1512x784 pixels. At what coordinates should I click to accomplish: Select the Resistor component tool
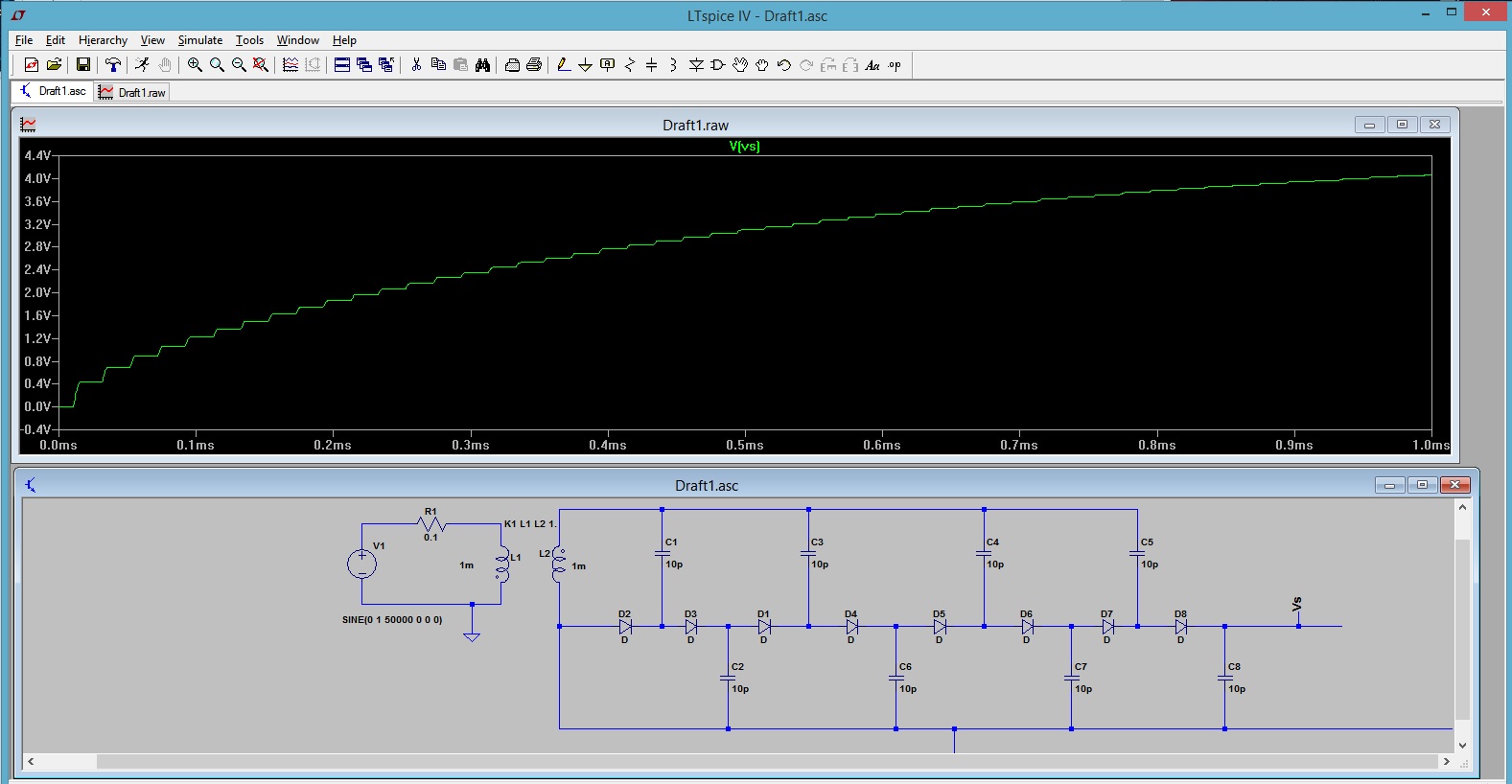[630, 65]
